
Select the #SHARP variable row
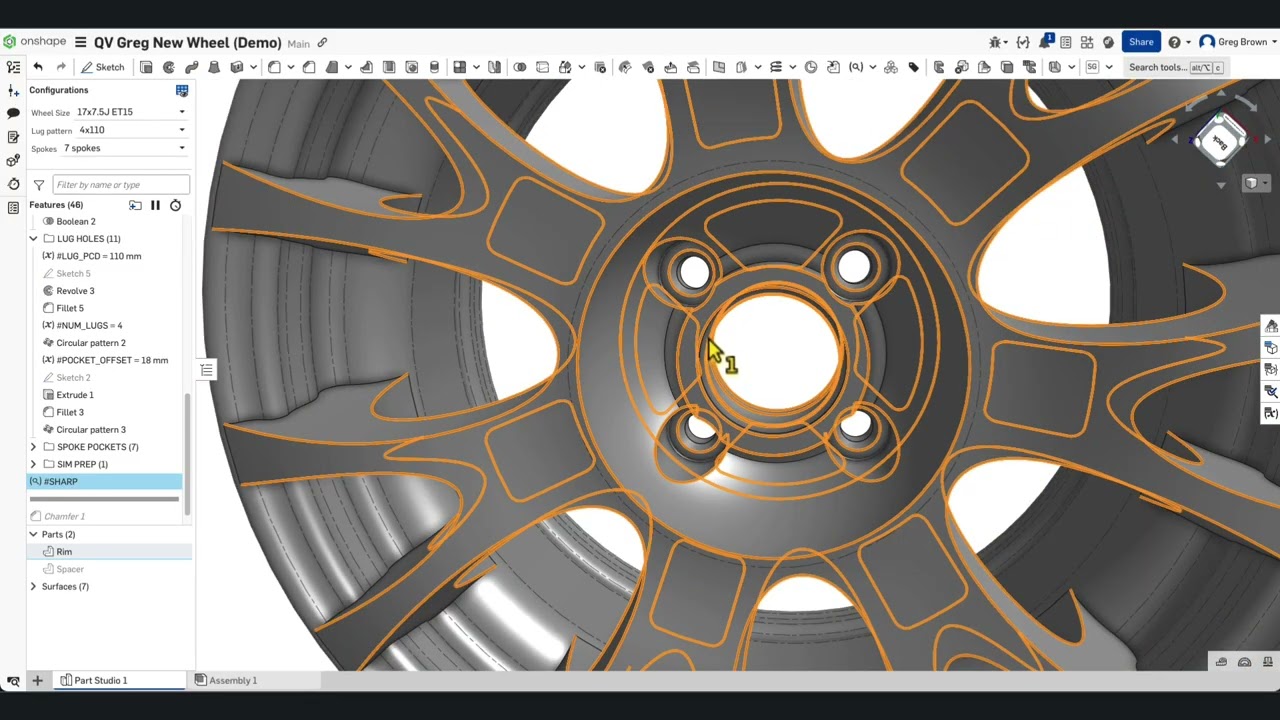tap(105, 482)
